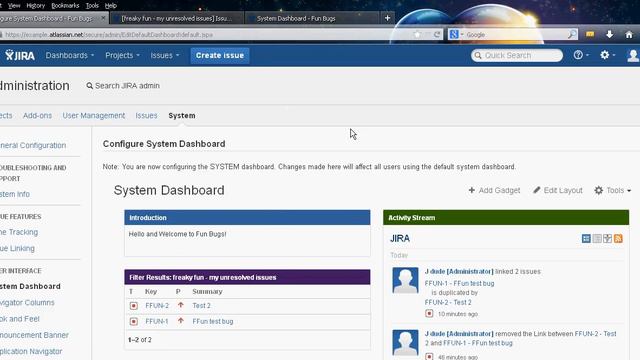Image resolution: width=640 pixels, height=360 pixels.
Task: Open the user profile avatar menu
Action: [x=633, y=55]
